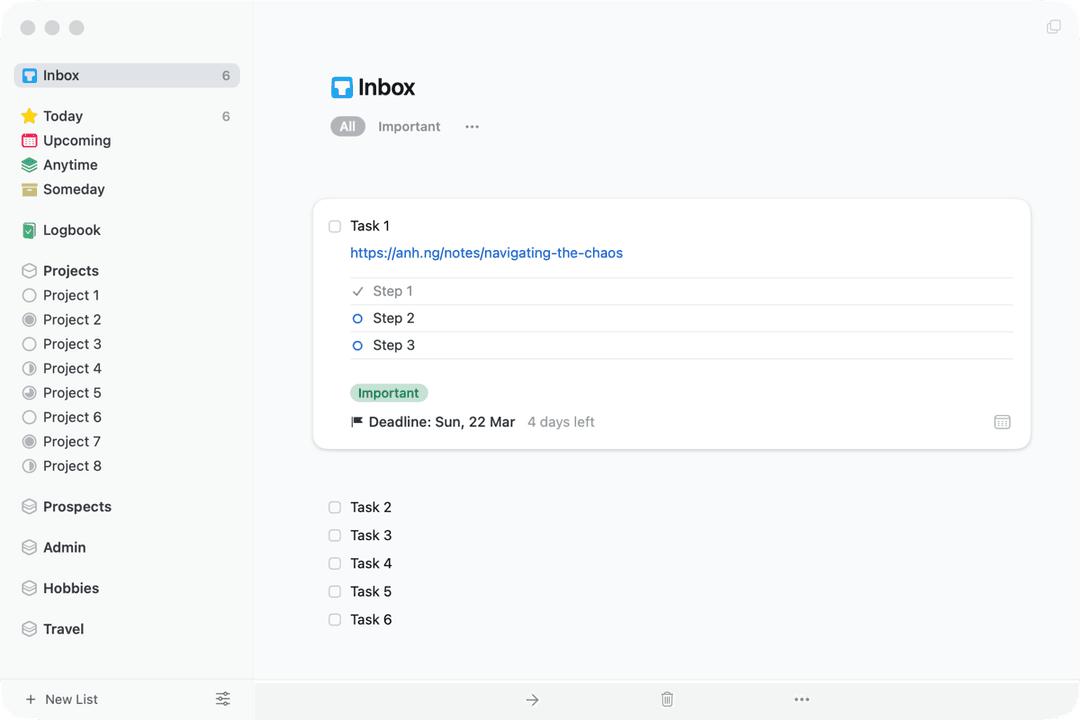Switch to the Important tab
Screen dimensions: 1080x720
(409, 126)
